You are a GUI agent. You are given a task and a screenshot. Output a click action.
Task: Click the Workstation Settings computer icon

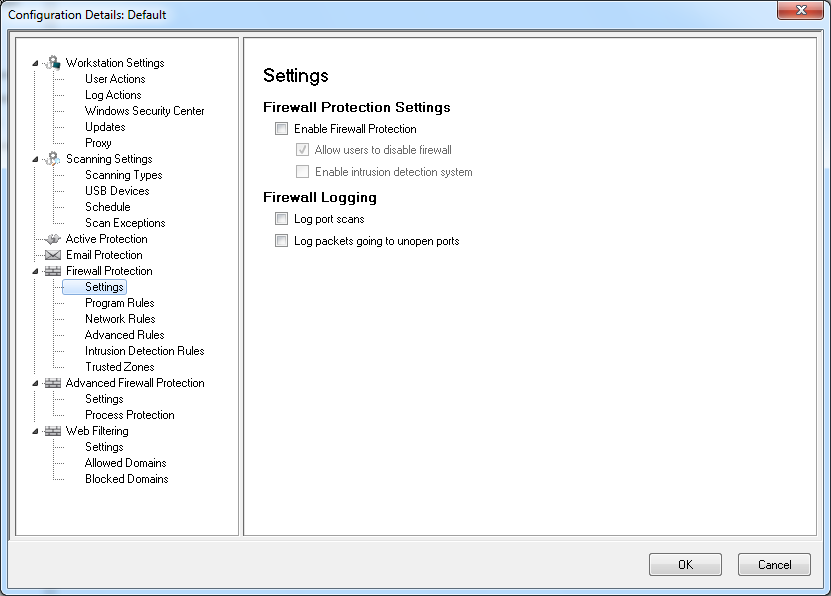click(x=53, y=63)
